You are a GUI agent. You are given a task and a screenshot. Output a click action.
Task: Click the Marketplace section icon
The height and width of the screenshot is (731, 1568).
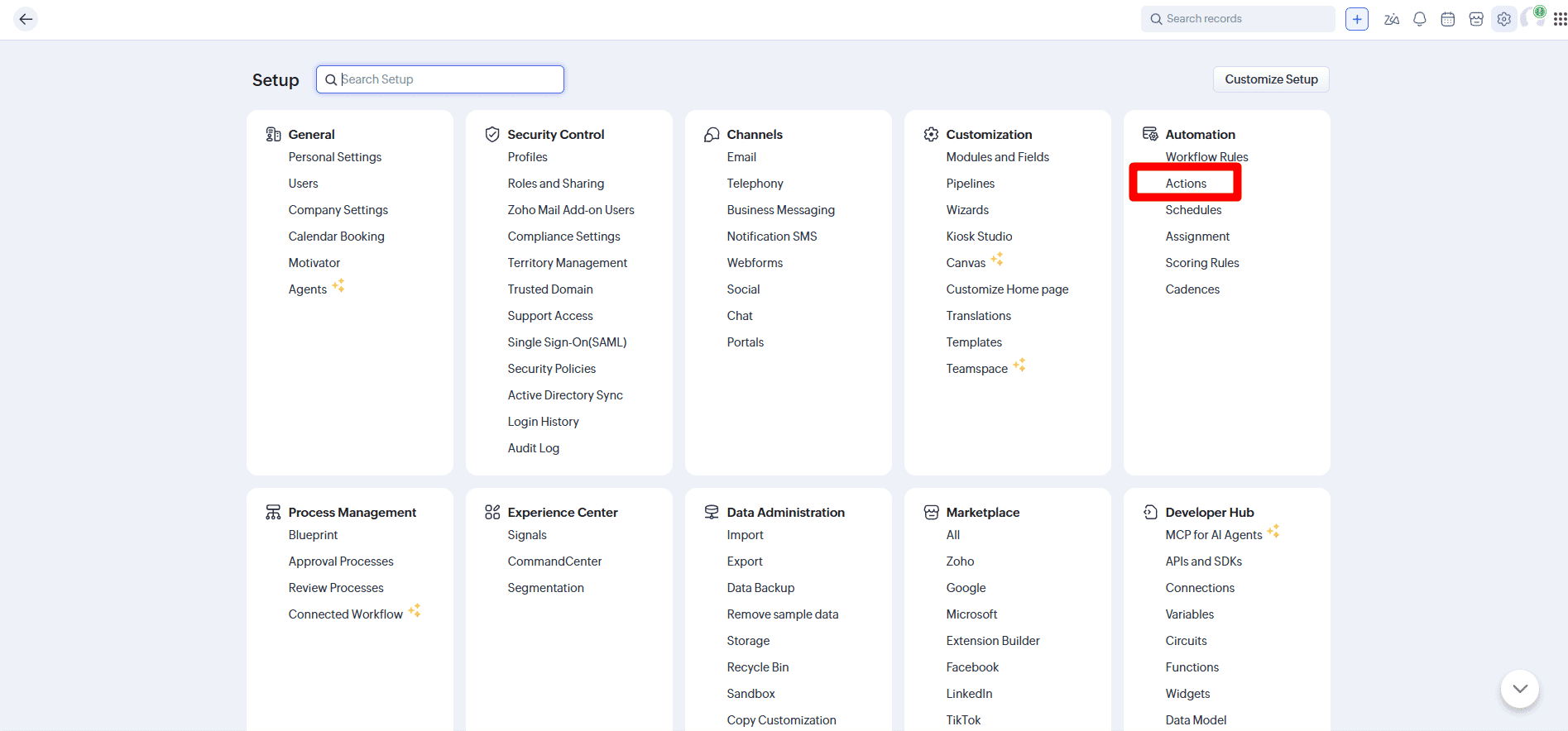[x=931, y=512]
